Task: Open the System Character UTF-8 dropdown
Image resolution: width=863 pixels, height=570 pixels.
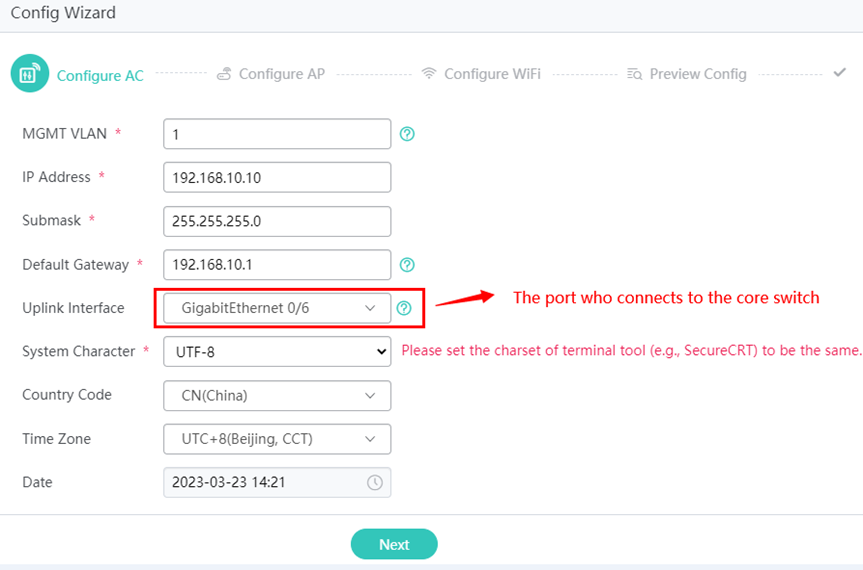Action: pyautogui.click(x=277, y=352)
